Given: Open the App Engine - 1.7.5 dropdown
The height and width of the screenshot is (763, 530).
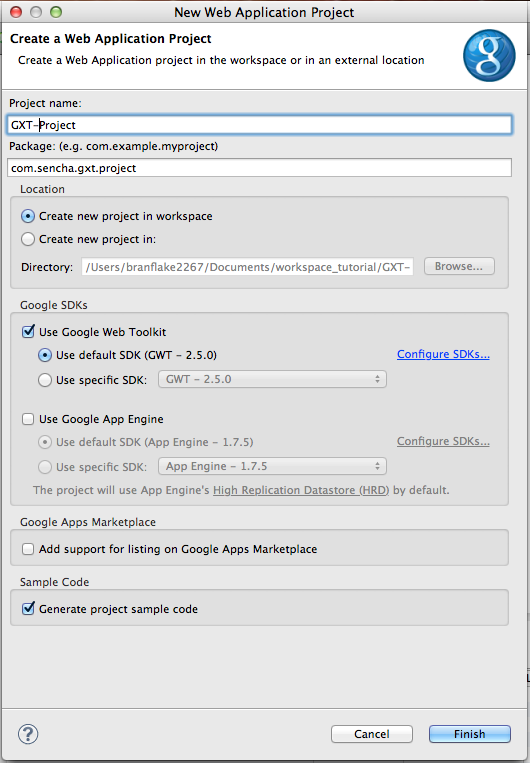Looking at the screenshot, I should tap(273, 466).
